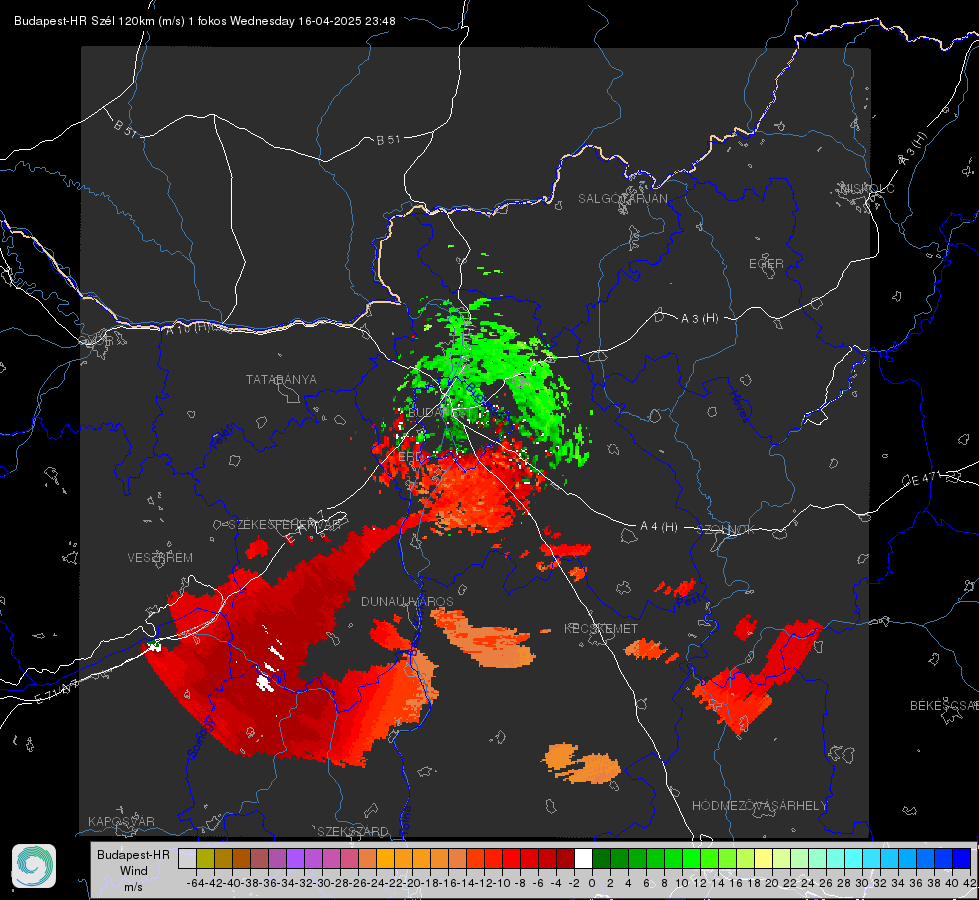
Task: Click the legend value '-64'
Action: point(195,883)
